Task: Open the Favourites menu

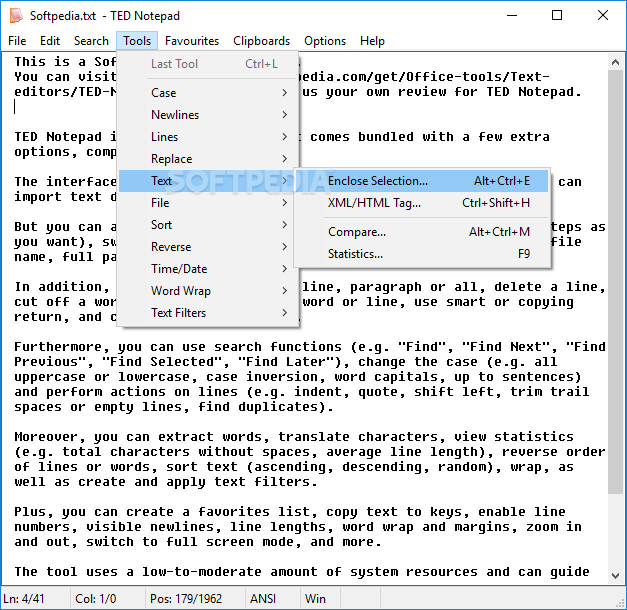Action: pos(192,41)
